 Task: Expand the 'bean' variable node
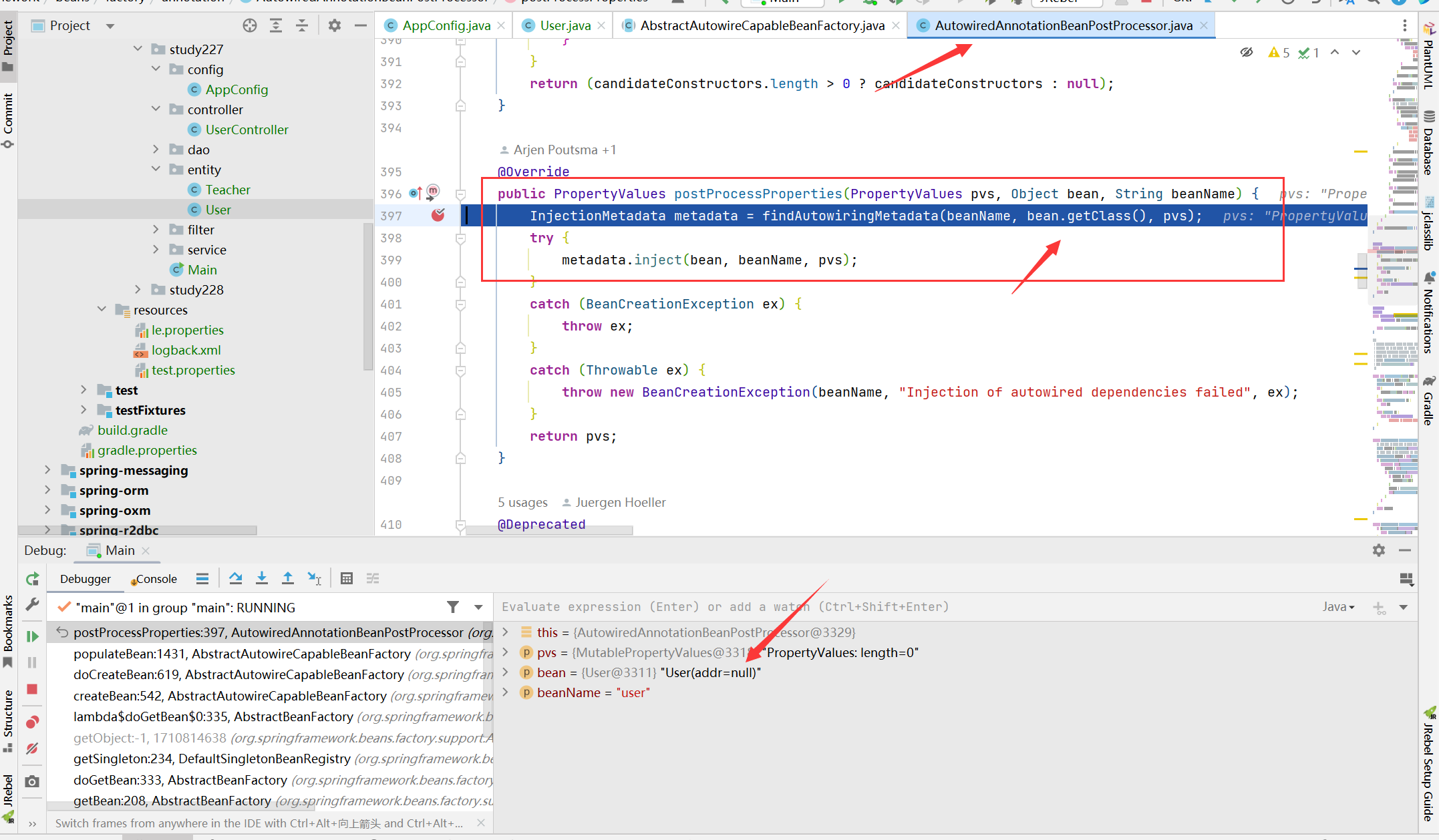(x=508, y=672)
